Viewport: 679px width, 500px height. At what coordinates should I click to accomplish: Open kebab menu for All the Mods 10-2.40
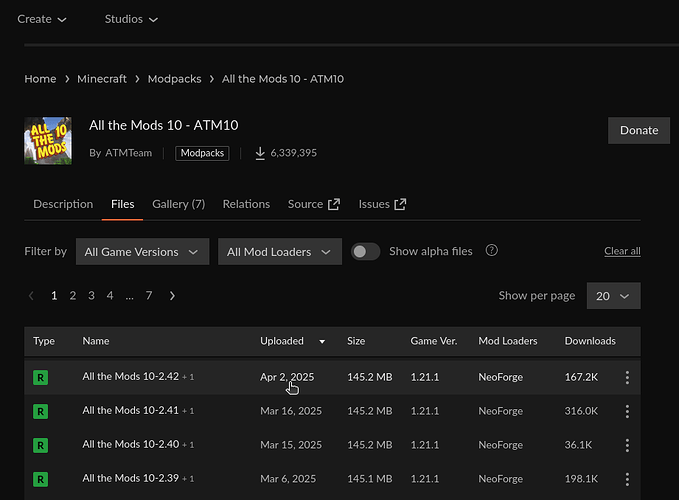(x=627, y=445)
